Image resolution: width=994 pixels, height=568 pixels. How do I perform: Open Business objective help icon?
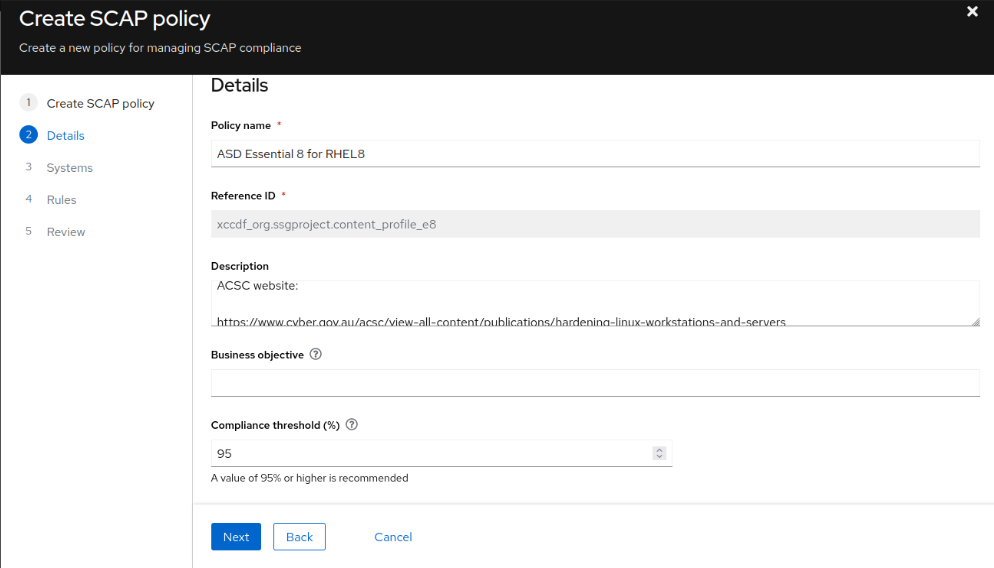316,354
